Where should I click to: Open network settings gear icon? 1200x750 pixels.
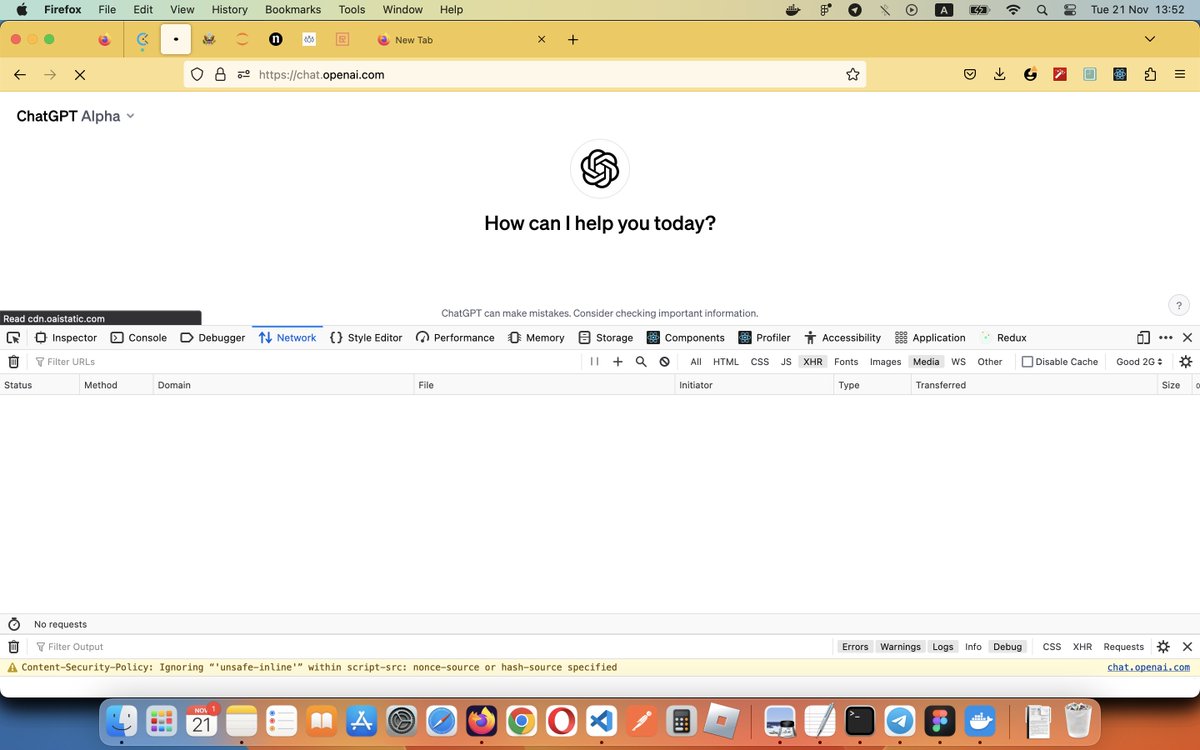[1186, 362]
